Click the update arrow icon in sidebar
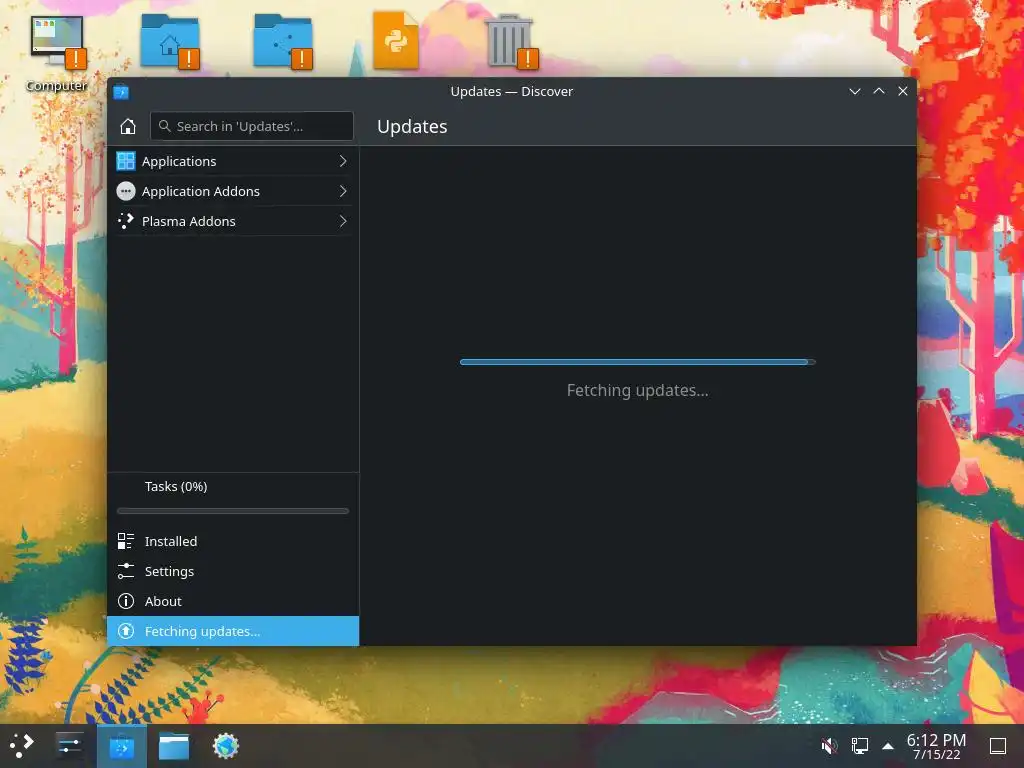The height and width of the screenshot is (768, 1024). coord(125,632)
